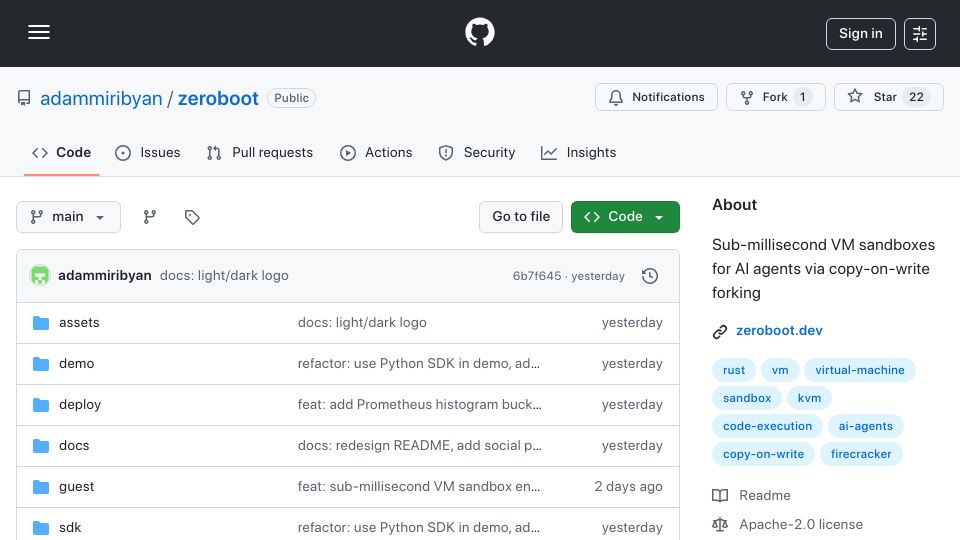Select the firecracker topic tag

861,454
